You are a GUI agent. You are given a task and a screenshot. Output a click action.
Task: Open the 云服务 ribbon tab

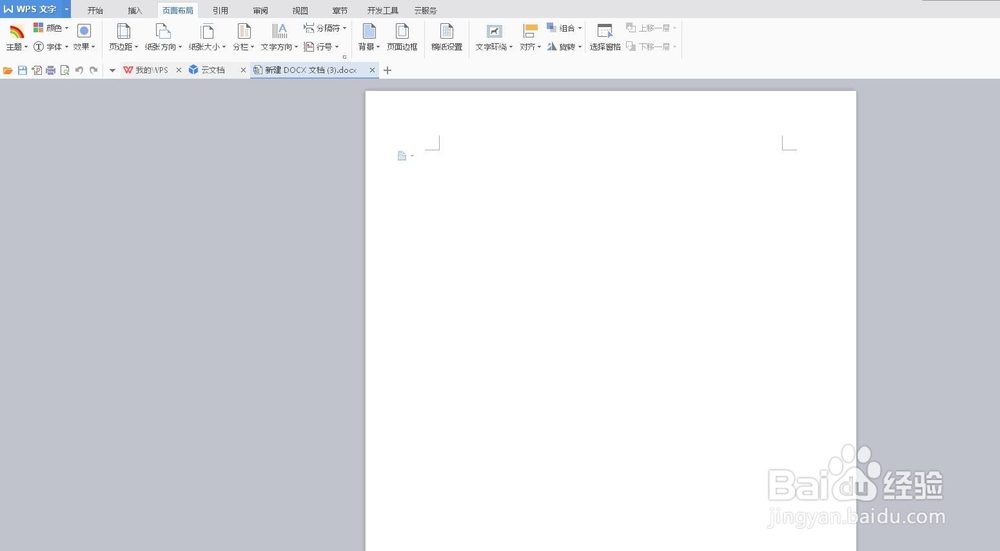pyautogui.click(x=425, y=10)
